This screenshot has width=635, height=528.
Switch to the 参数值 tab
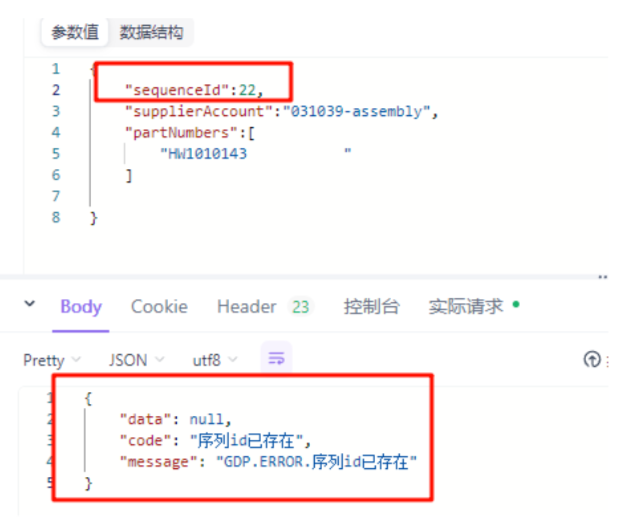pos(75,32)
